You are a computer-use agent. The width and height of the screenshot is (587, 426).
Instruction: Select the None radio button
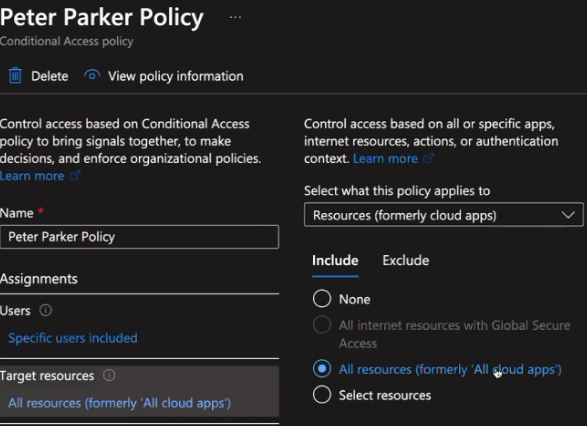pos(322,299)
